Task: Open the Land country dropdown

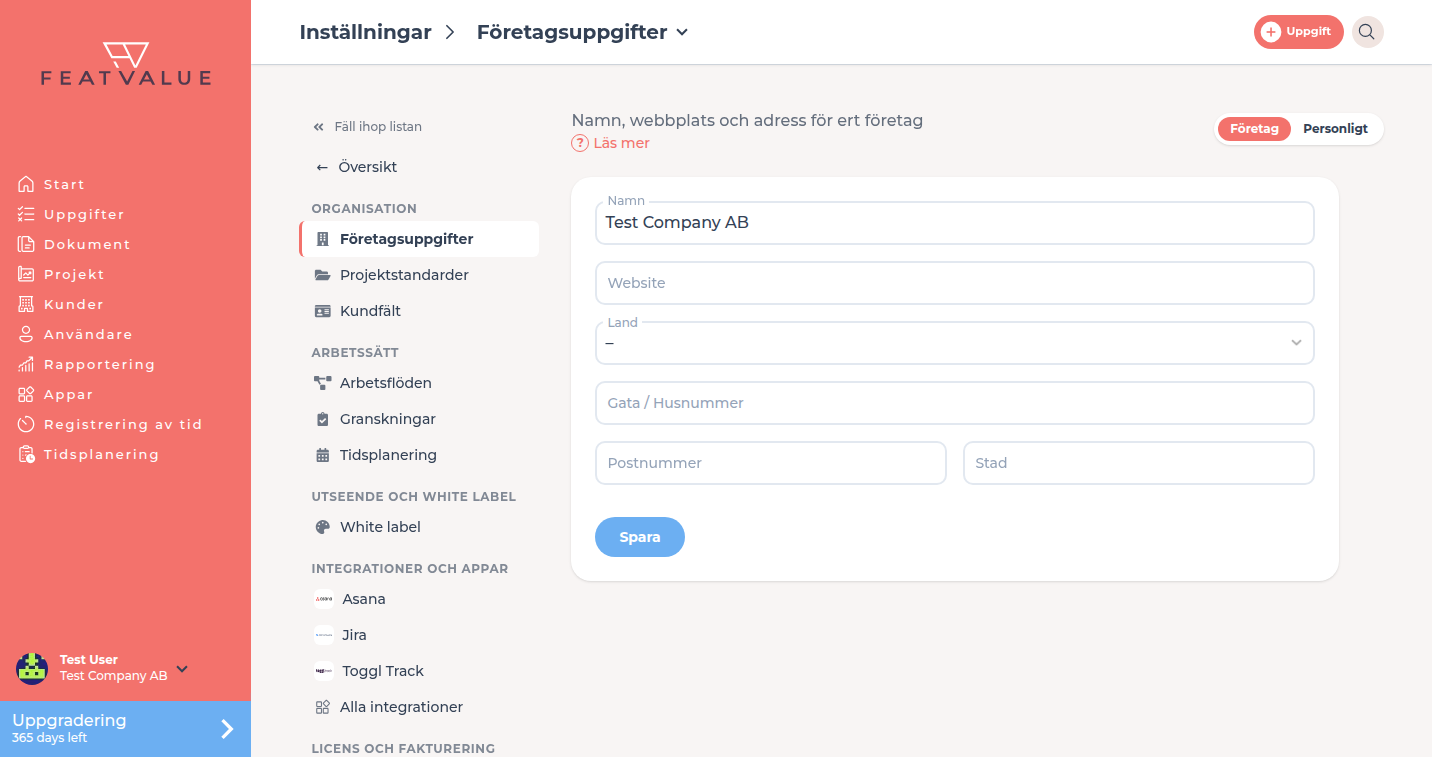Action: tap(954, 343)
